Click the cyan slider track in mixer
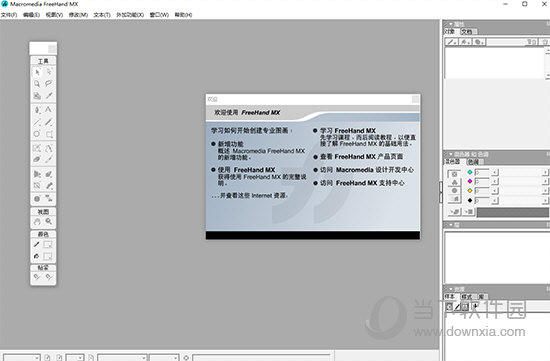This screenshot has width=550, height=361. coord(521,172)
